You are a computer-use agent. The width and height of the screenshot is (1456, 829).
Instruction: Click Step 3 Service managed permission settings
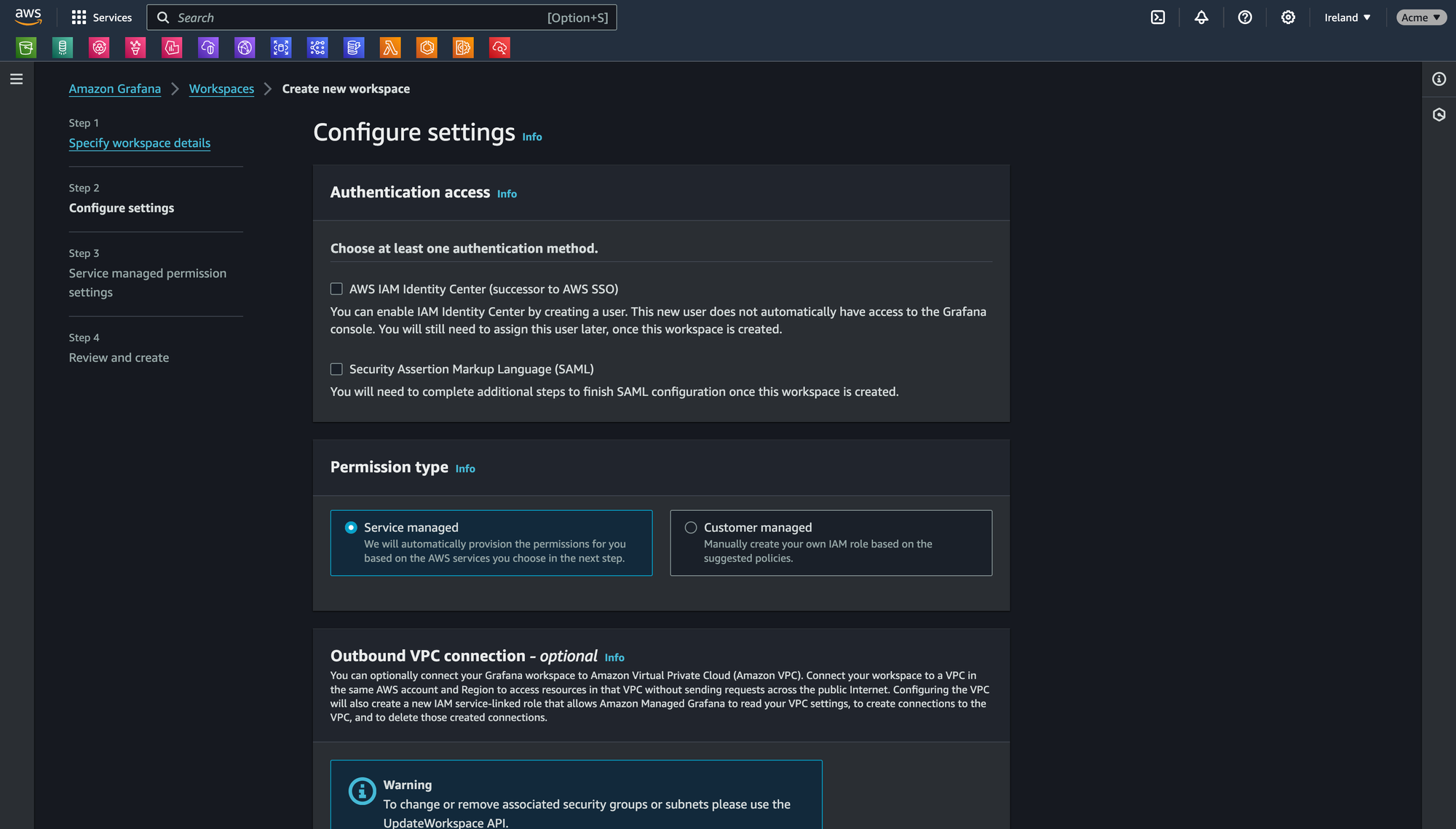(x=148, y=282)
